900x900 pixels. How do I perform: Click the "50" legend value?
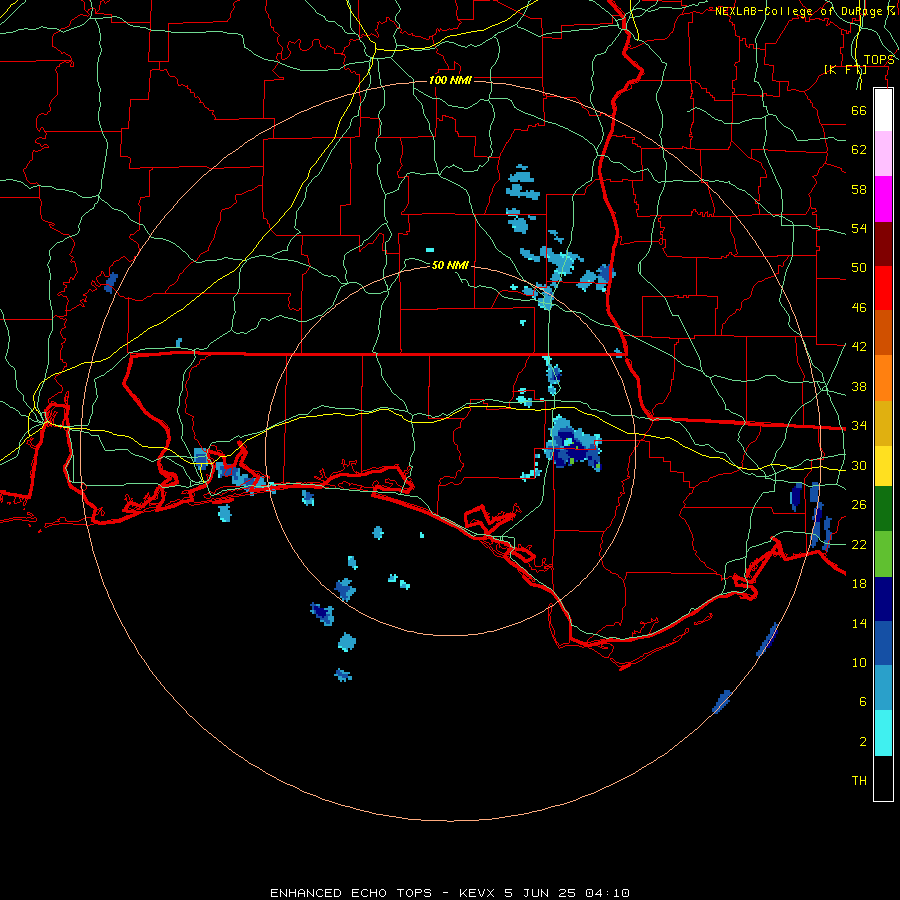(x=859, y=268)
